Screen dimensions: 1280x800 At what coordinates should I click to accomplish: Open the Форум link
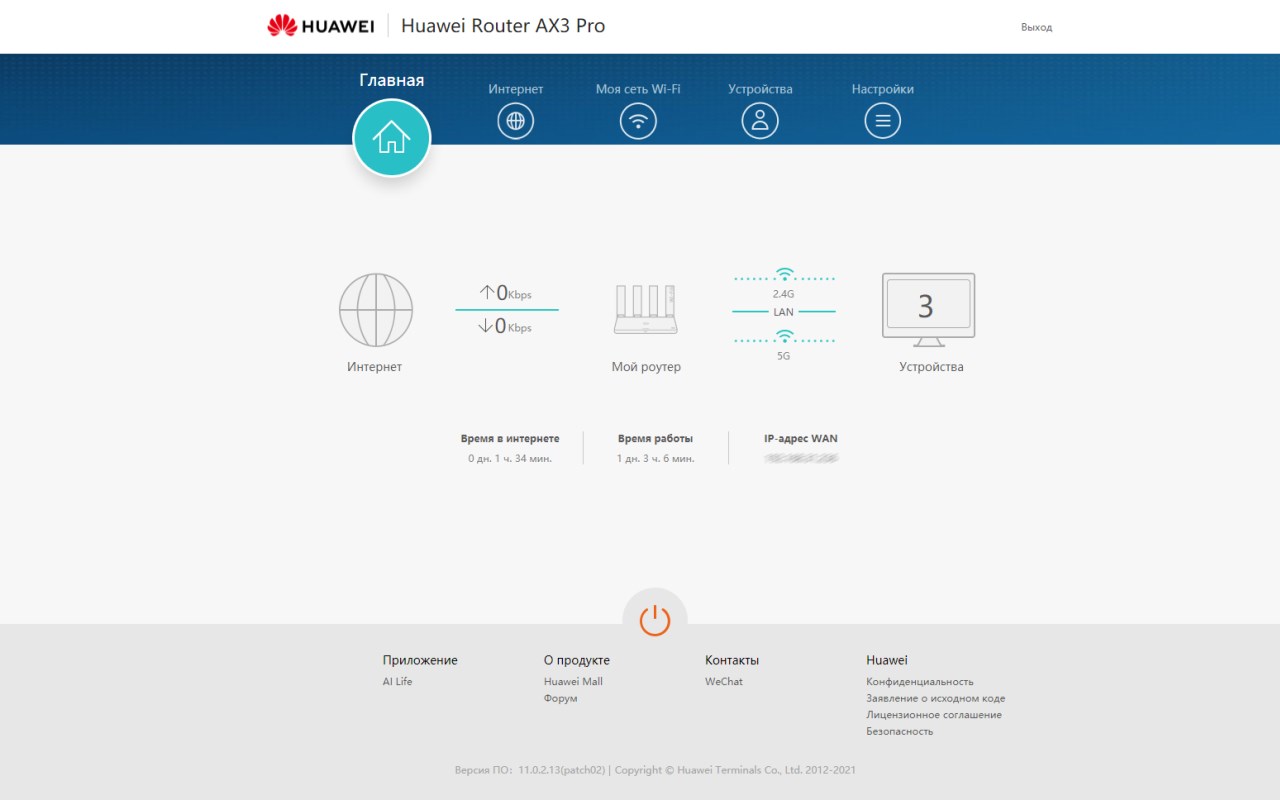point(560,698)
